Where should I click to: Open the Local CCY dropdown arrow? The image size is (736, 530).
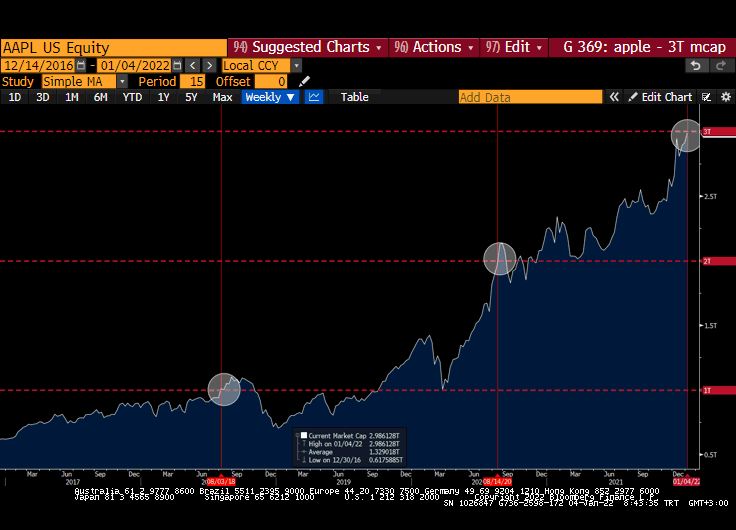[x=296, y=66]
